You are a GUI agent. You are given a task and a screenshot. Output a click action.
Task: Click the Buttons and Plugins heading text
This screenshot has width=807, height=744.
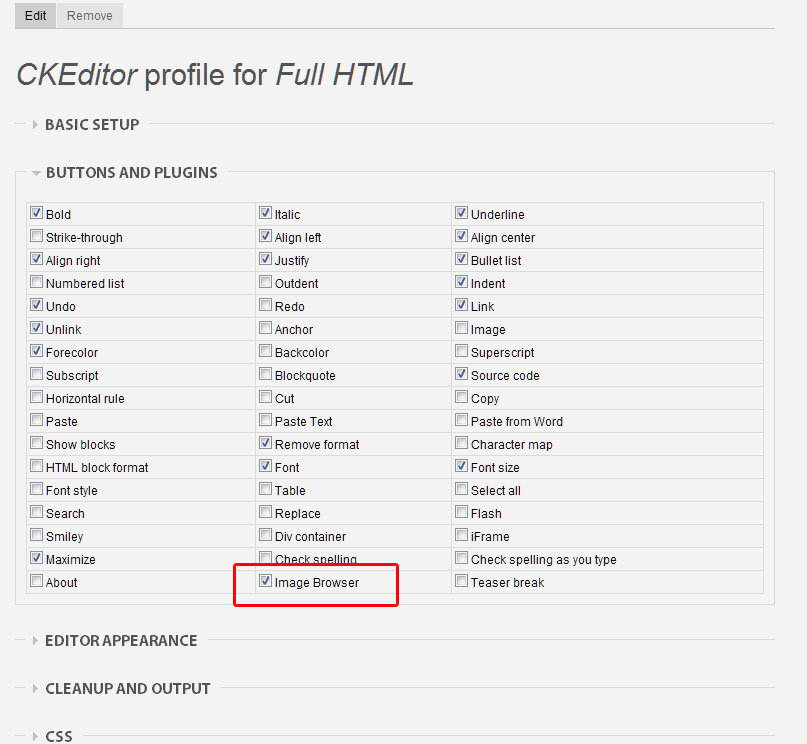[132, 173]
